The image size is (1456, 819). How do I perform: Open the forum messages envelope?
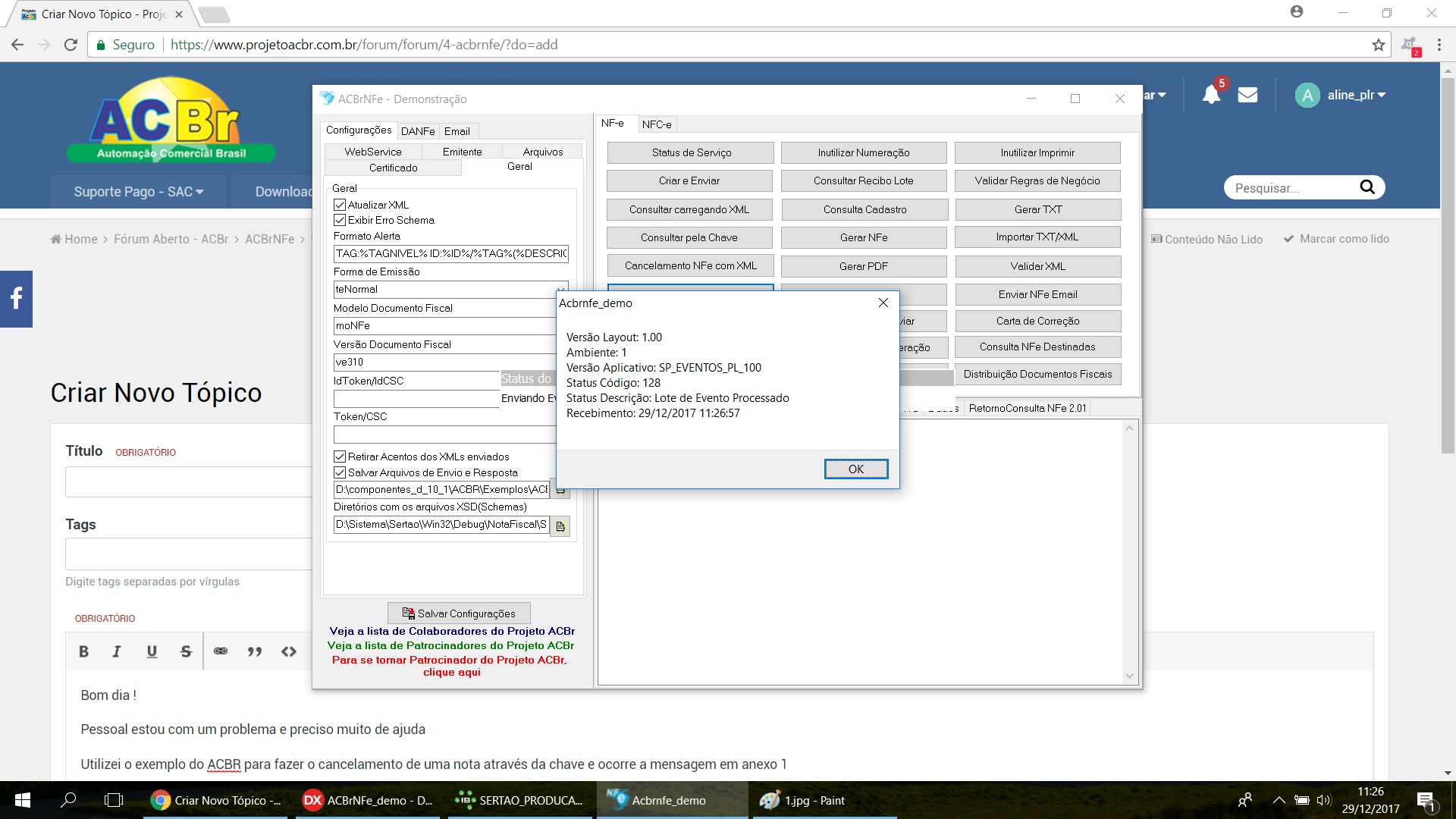1247,95
